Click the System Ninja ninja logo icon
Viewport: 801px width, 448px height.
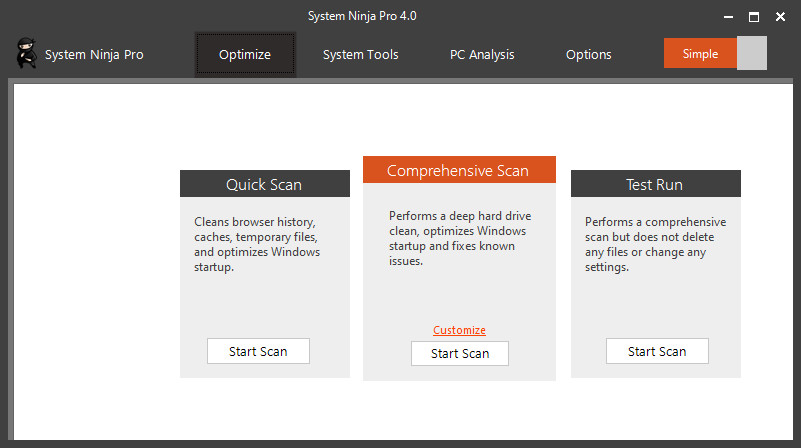[26, 53]
